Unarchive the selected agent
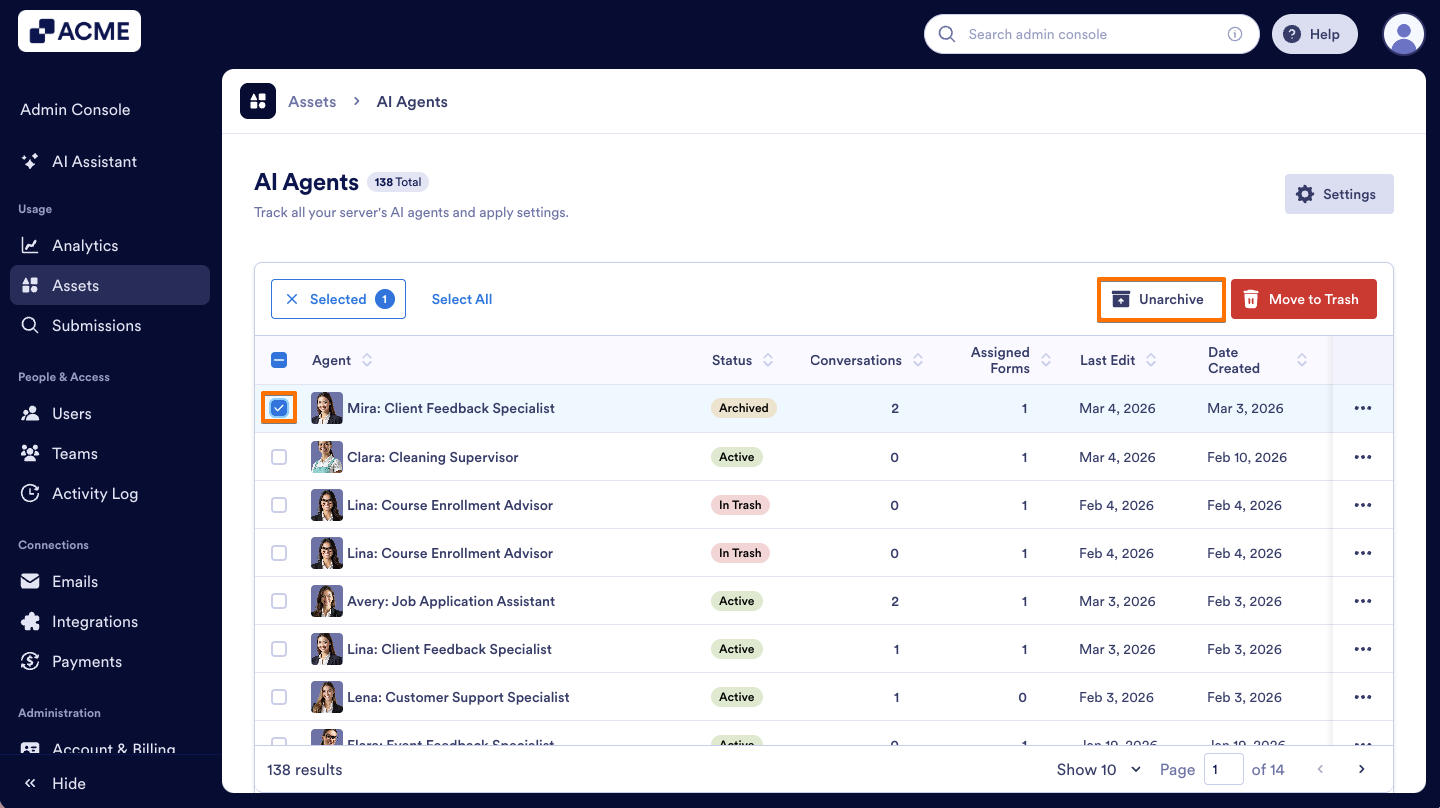1440x808 pixels. 1160,298
